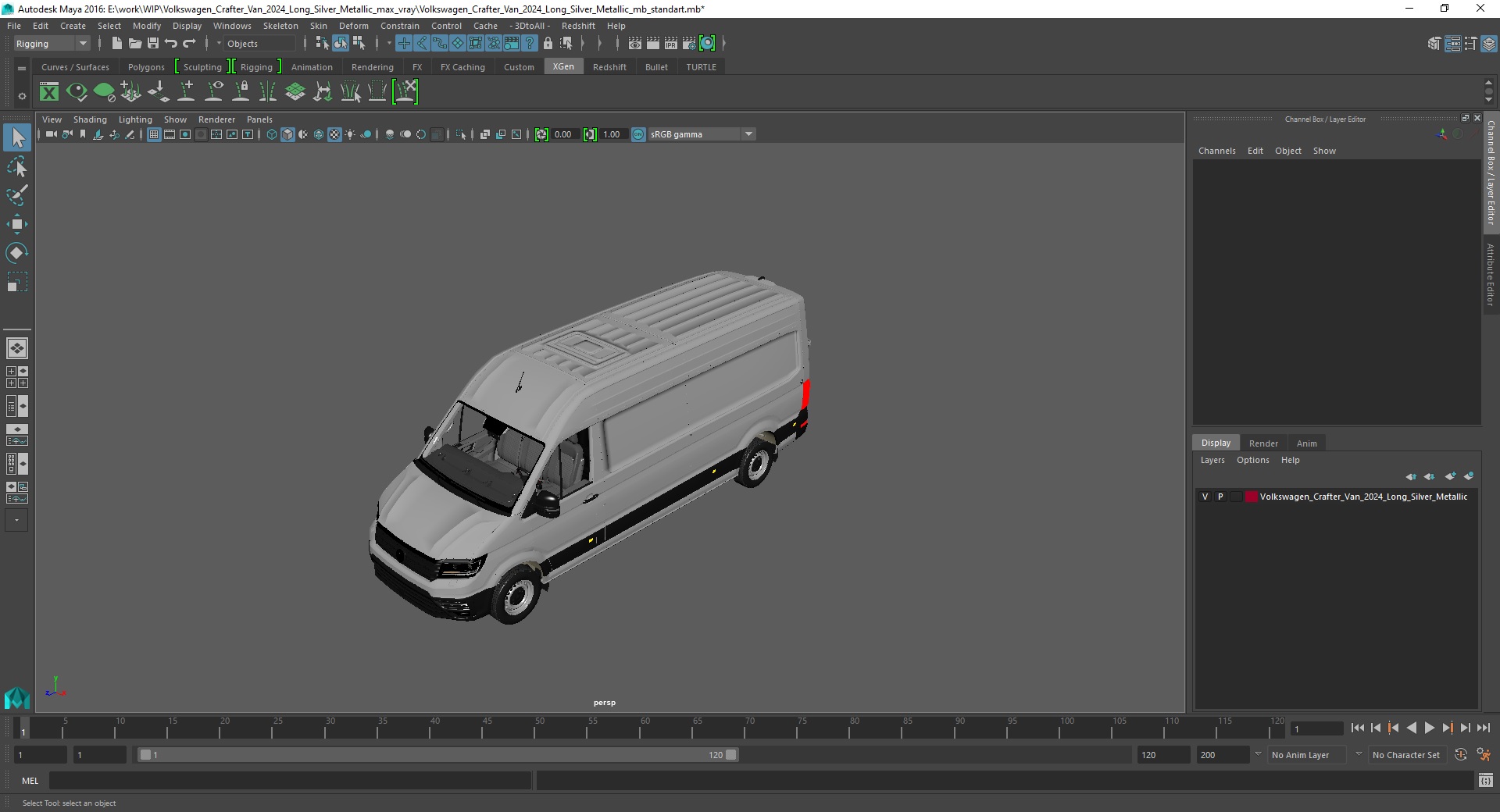Open the Deform menu
This screenshot has width=1500, height=812.
click(353, 26)
